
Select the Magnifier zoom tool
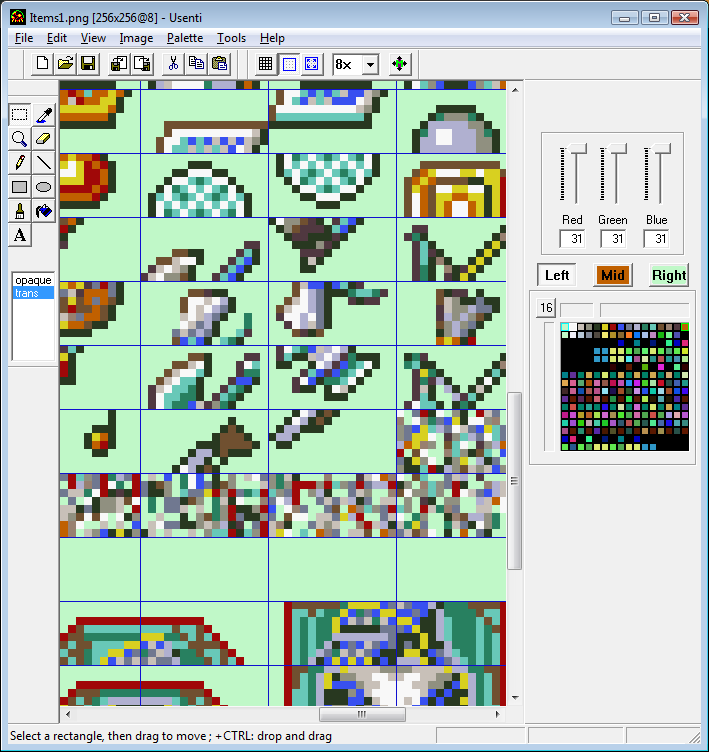click(x=20, y=139)
